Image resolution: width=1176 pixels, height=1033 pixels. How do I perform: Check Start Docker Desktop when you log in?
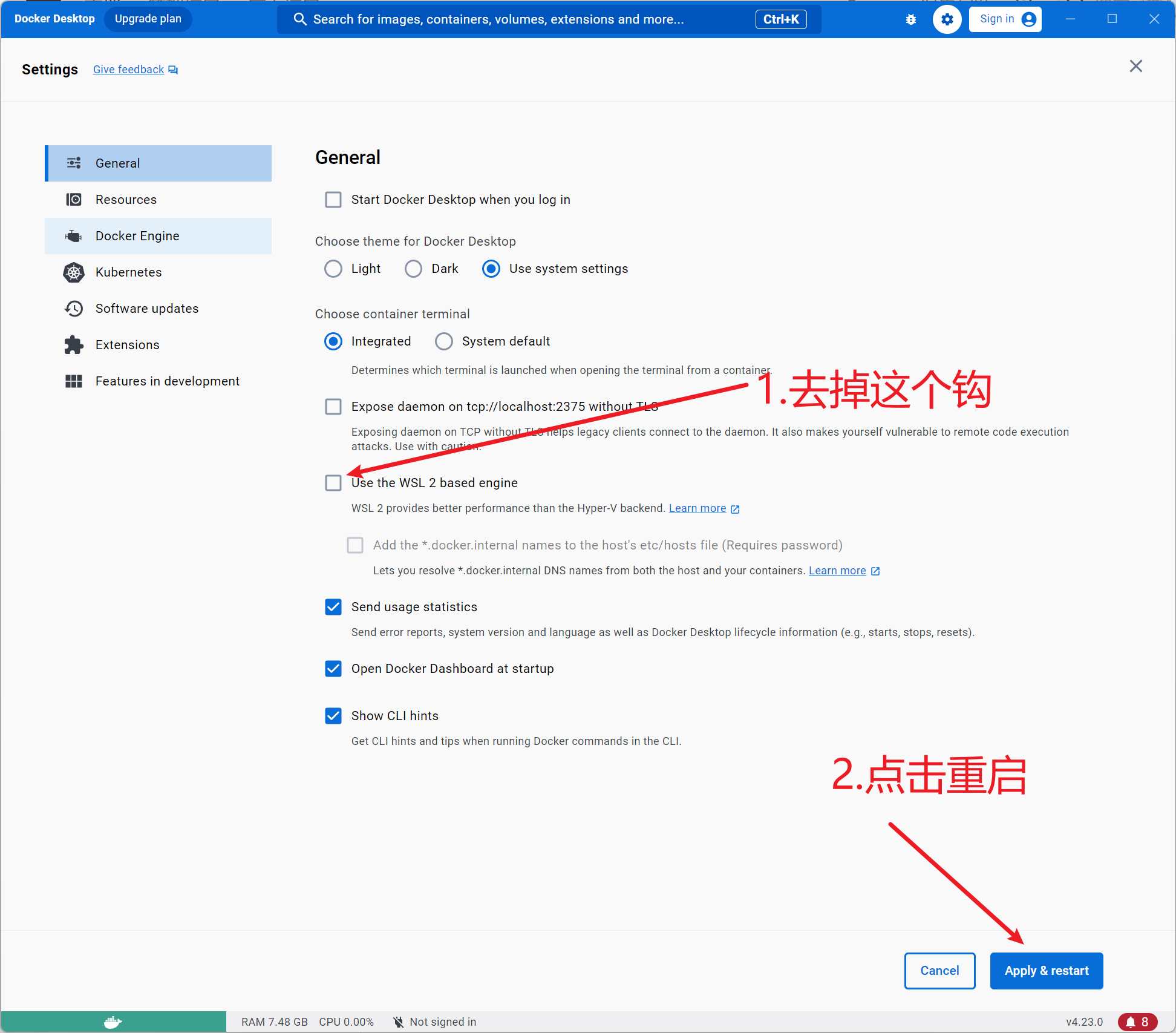pyautogui.click(x=333, y=200)
